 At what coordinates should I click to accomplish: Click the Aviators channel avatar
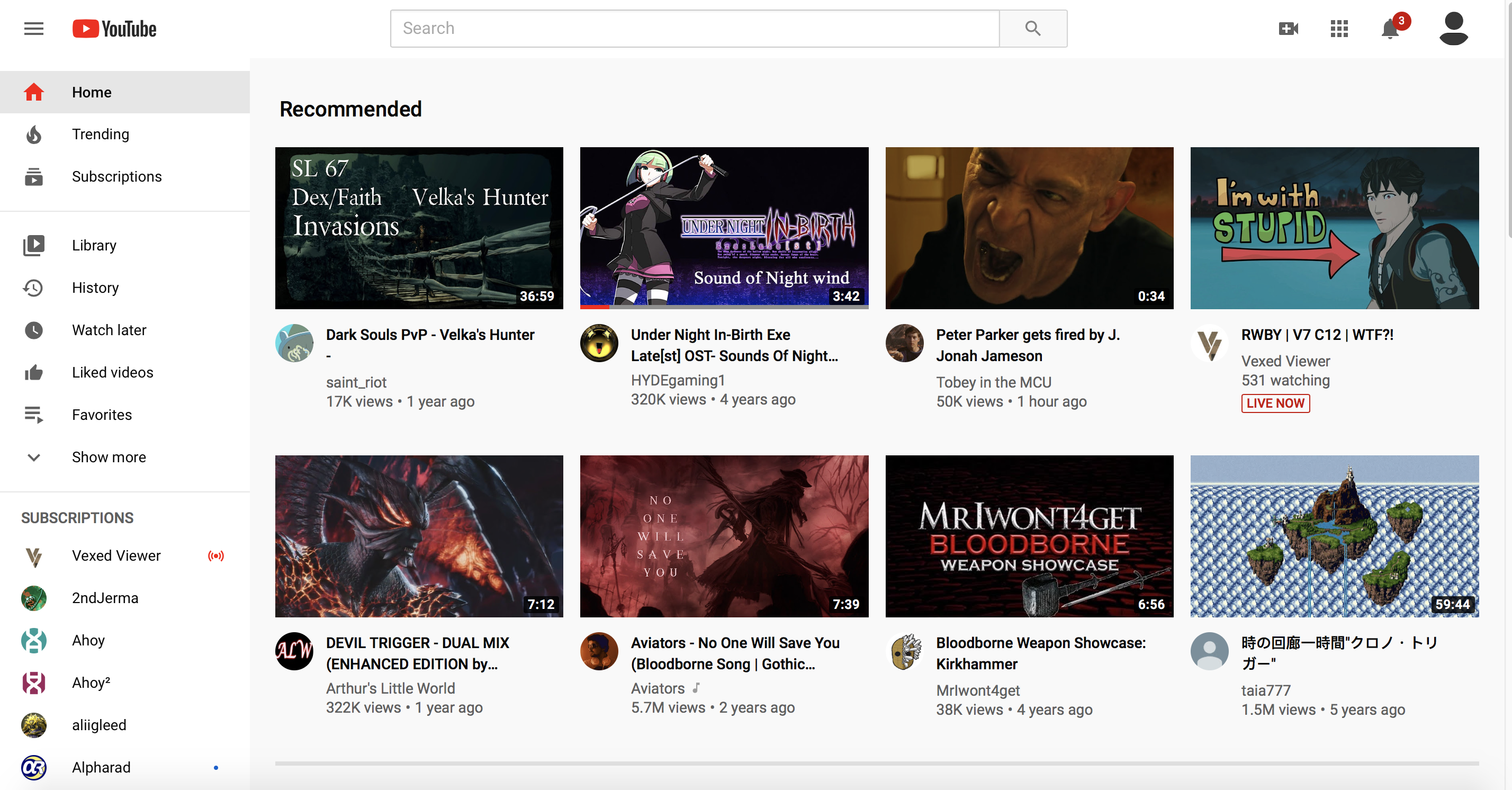(599, 651)
